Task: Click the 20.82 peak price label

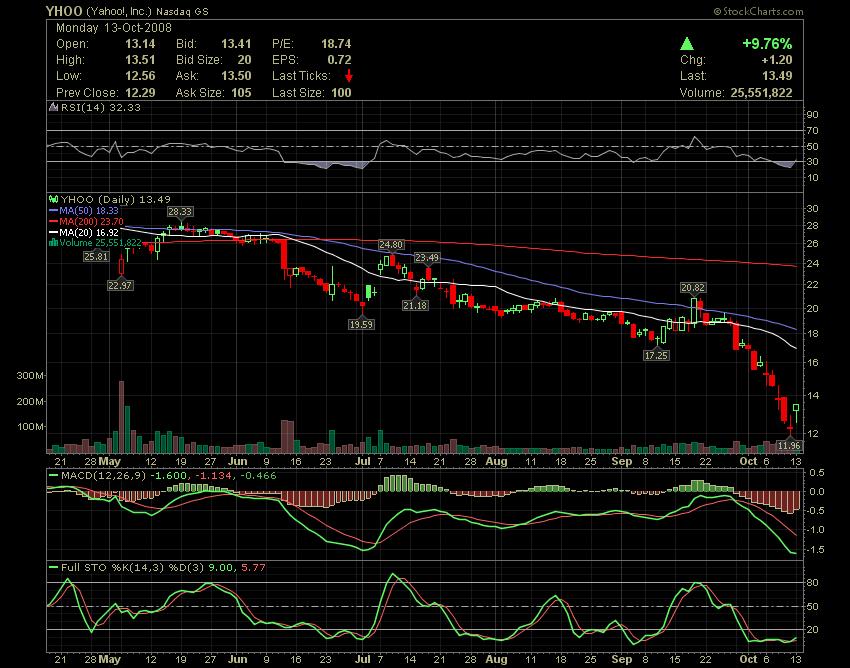Action: click(694, 288)
